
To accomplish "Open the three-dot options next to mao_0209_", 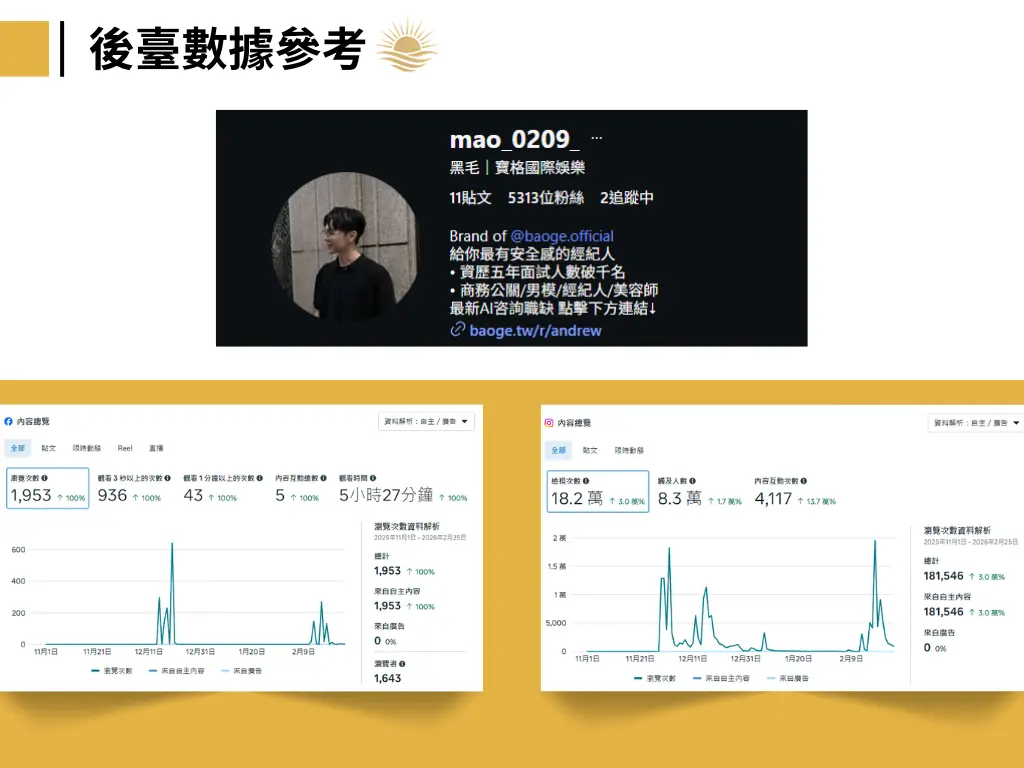I will (x=597, y=138).
